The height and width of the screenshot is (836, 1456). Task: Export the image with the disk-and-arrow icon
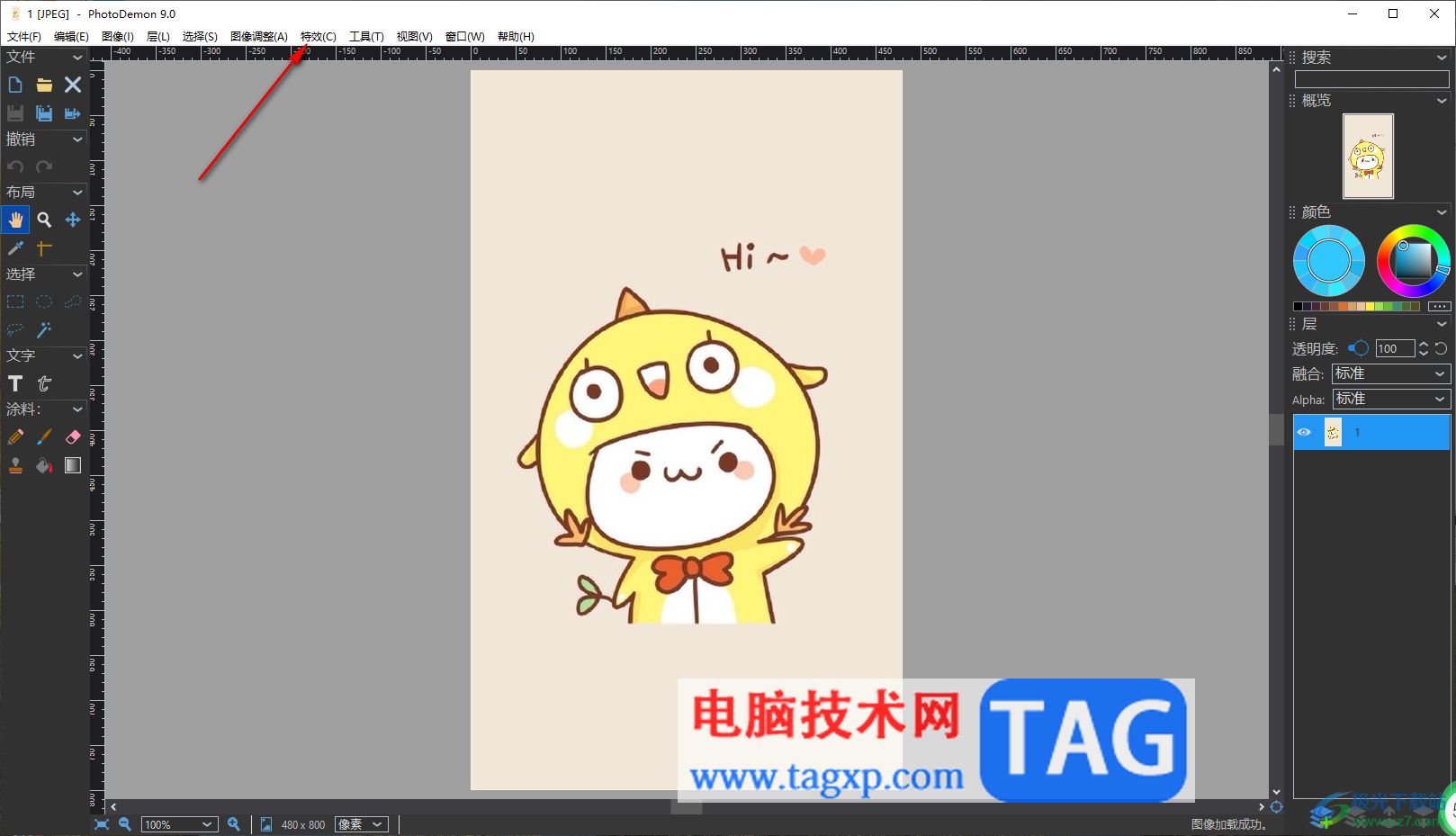click(x=73, y=113)
